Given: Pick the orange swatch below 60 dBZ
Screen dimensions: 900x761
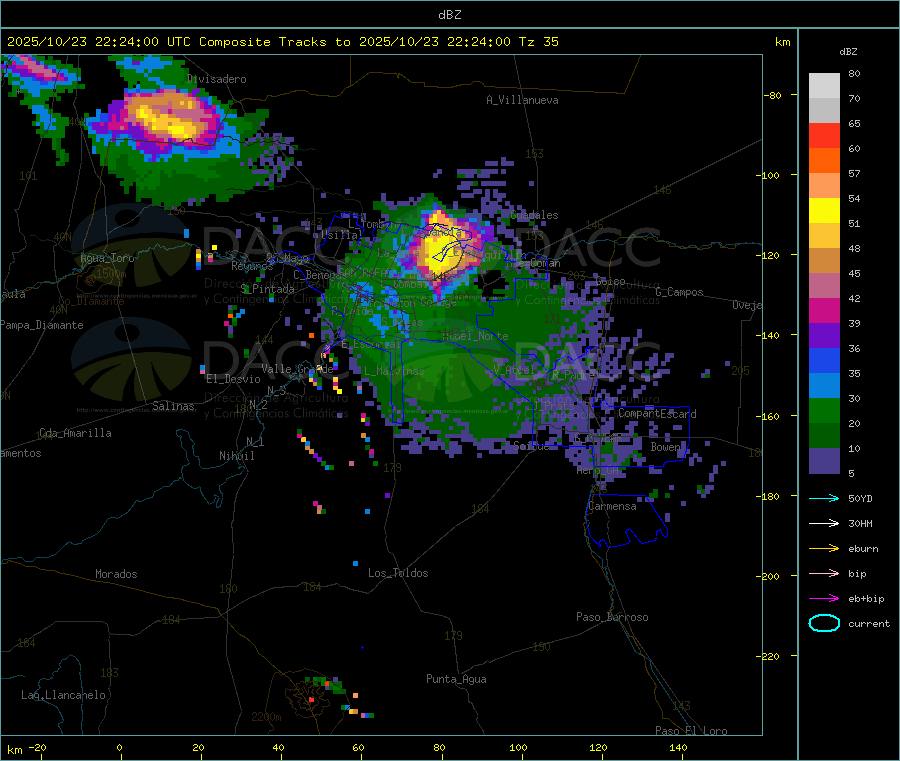Looking at the screenshot, I should (824, 161).
